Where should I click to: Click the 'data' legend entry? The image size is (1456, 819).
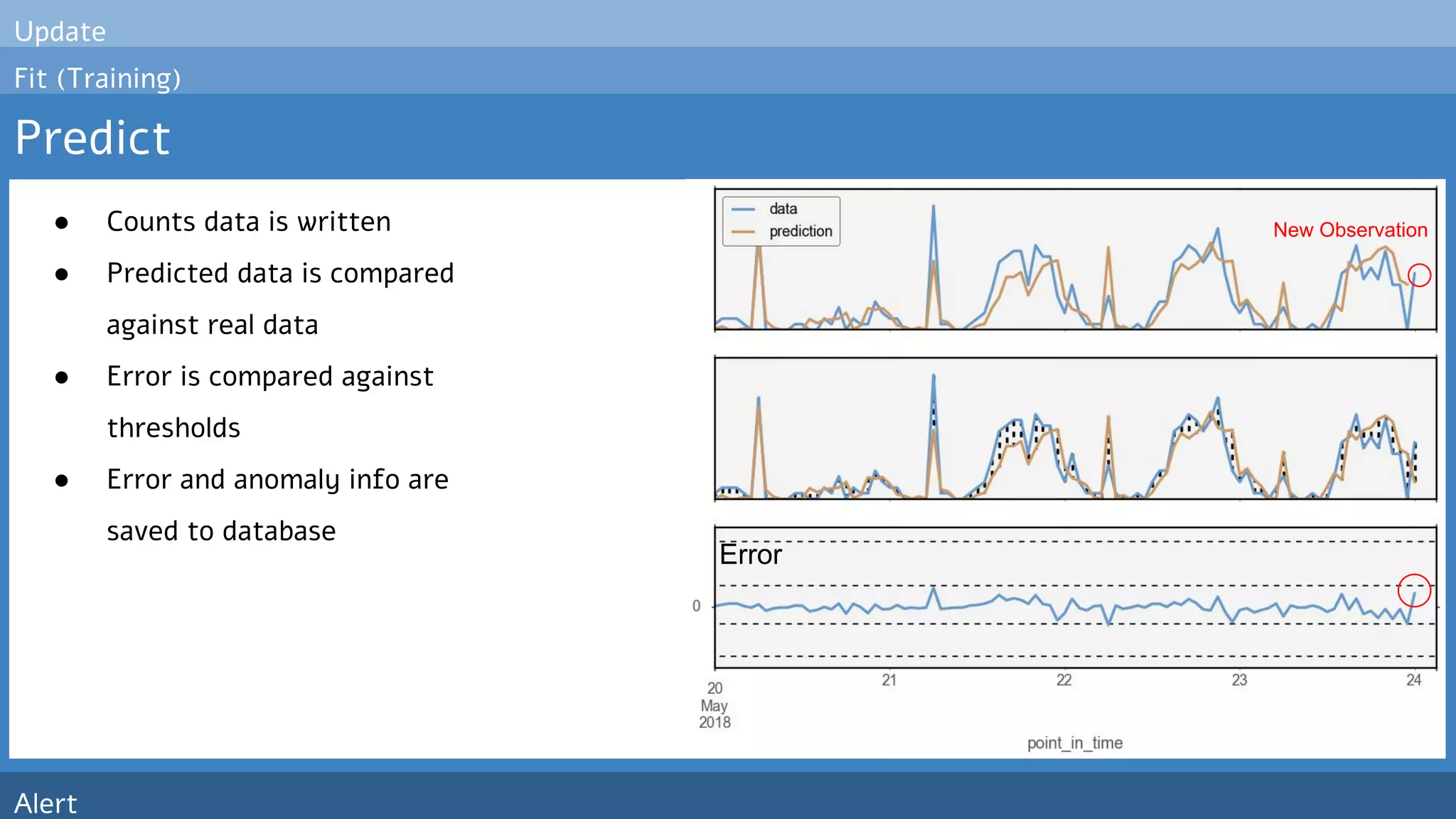pyautogui.click(x=783, y=209)
